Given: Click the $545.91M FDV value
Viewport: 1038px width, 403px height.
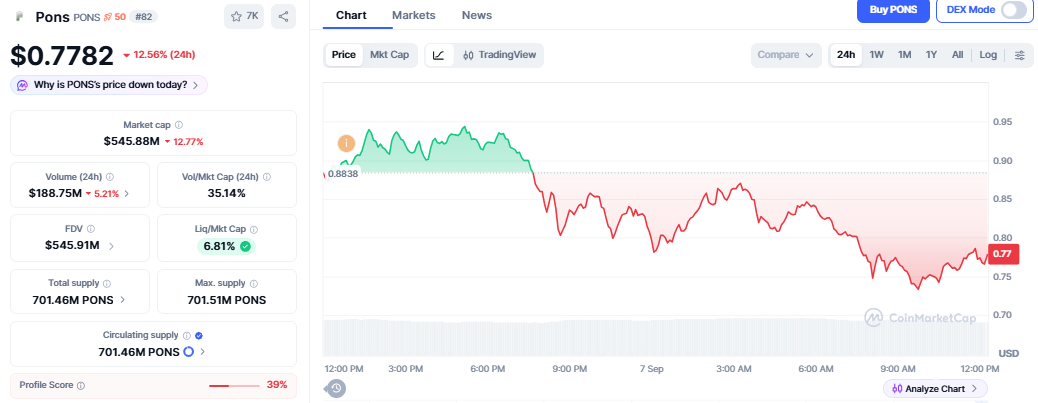Looking at the screenshot, I should click(x=72, y=246).
